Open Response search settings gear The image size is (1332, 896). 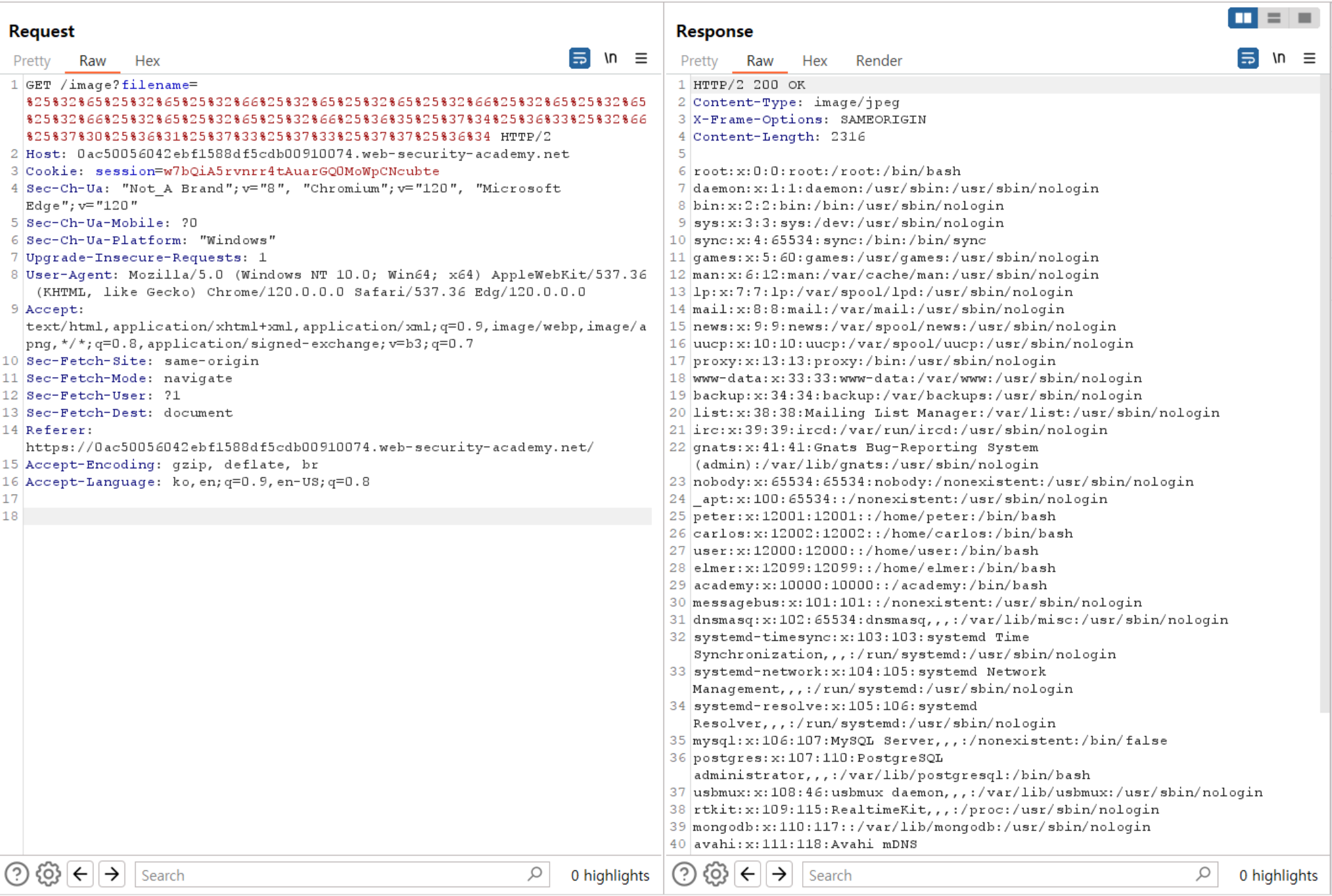[x=716, y=874]
